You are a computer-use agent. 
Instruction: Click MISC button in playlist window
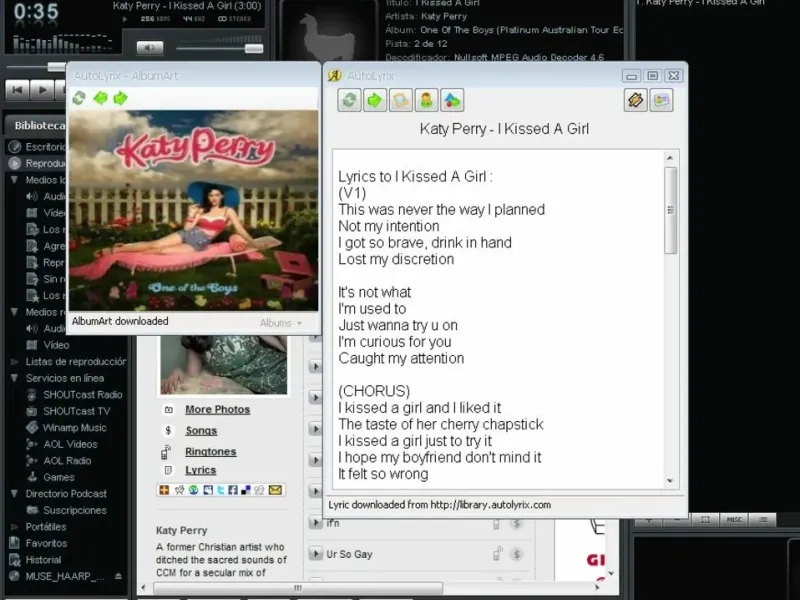pyautogui.click(x=734, y=519)
